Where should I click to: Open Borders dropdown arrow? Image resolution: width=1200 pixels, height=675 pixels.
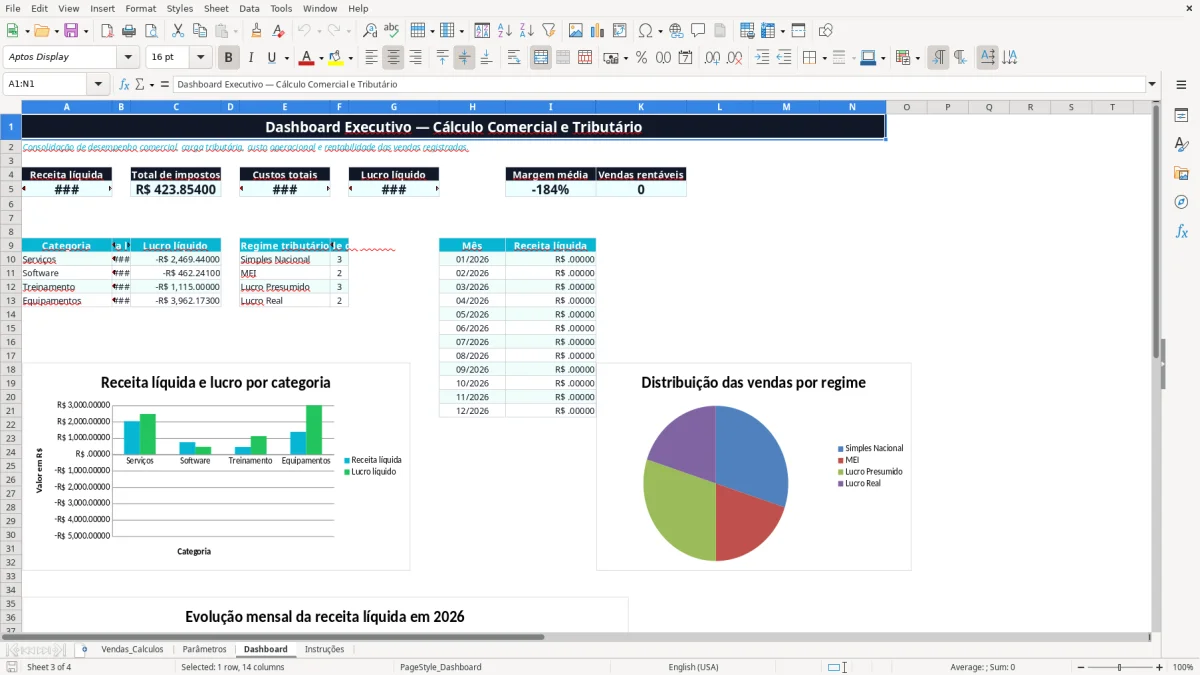(823, 58)
